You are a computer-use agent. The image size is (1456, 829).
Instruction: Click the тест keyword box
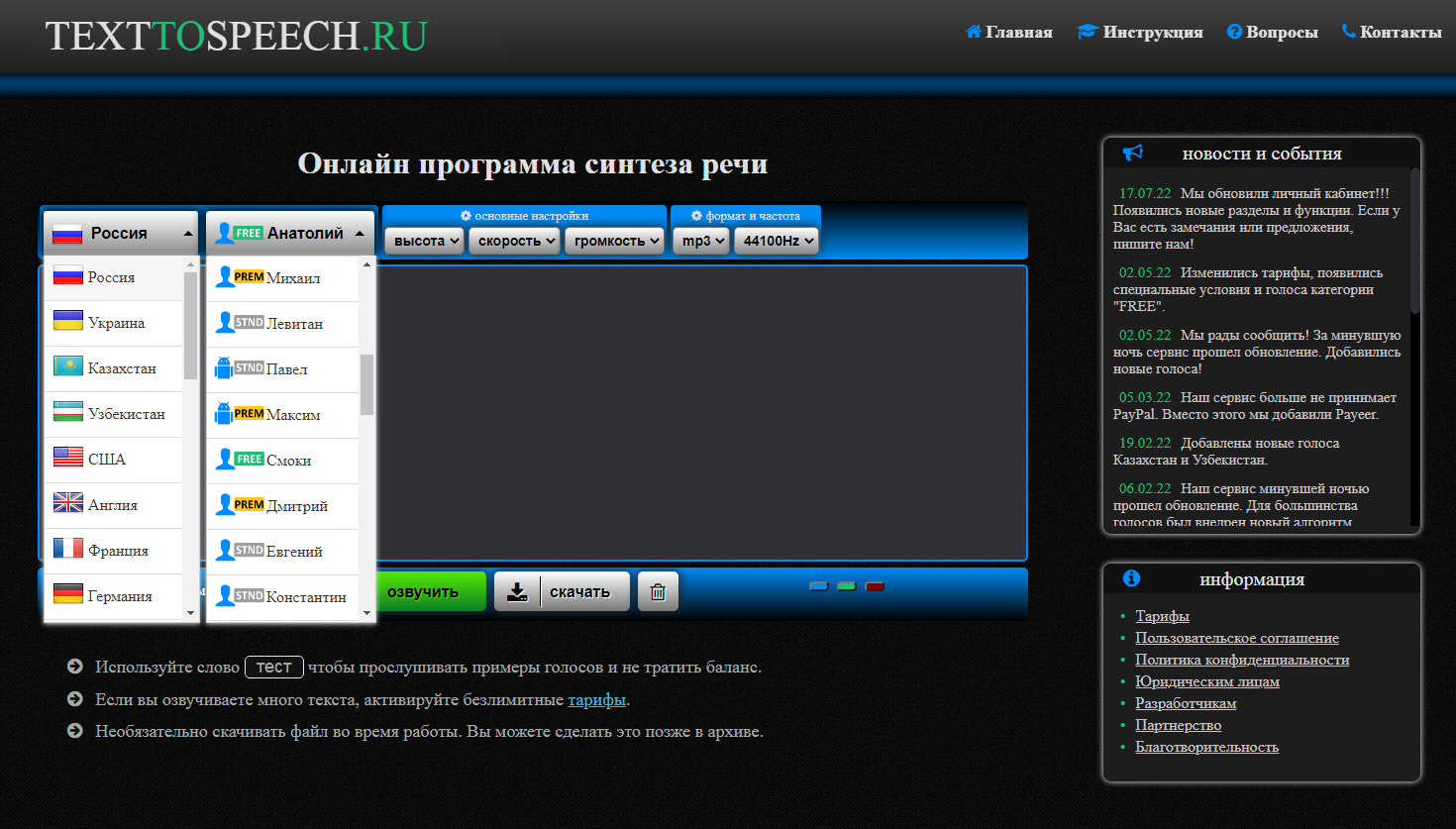click(x=274, y=668)
